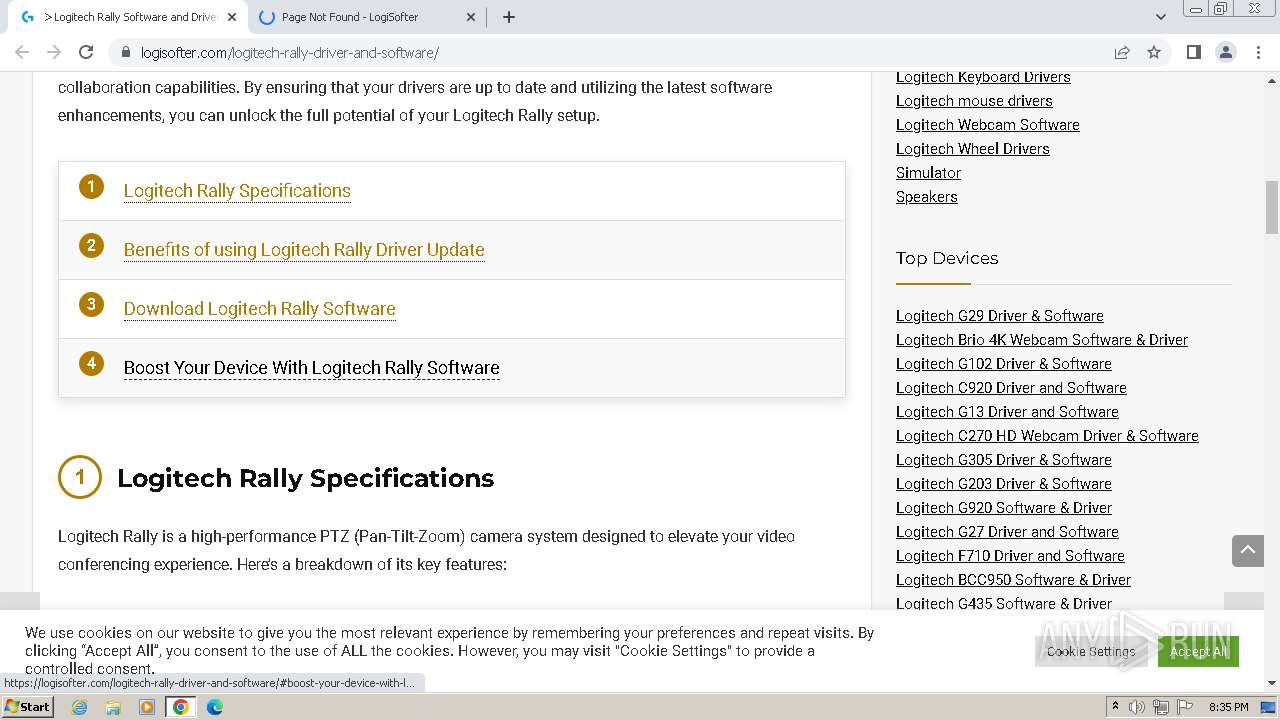This screenshot has height=720, width=1280.
Task: Open the Action Center flag icon
Action: click(x=1184, y=707)
